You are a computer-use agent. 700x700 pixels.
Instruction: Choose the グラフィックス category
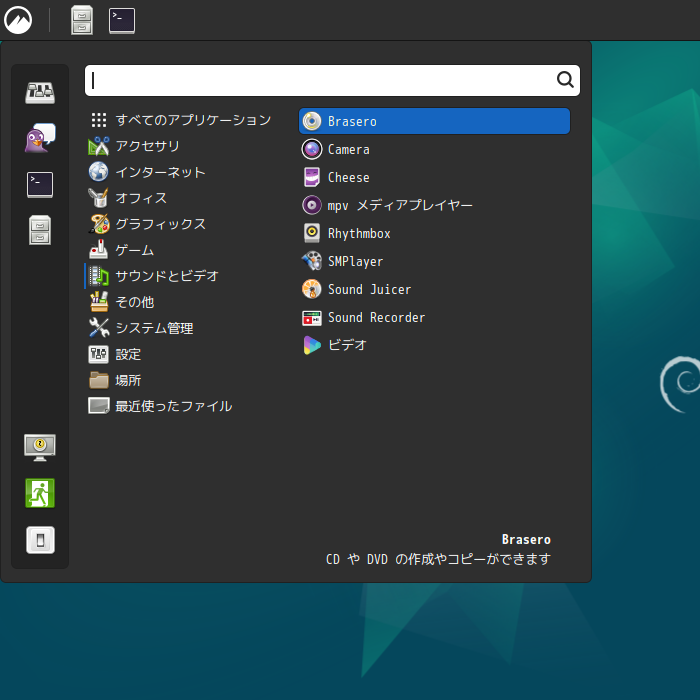click(x=160, y=224)
